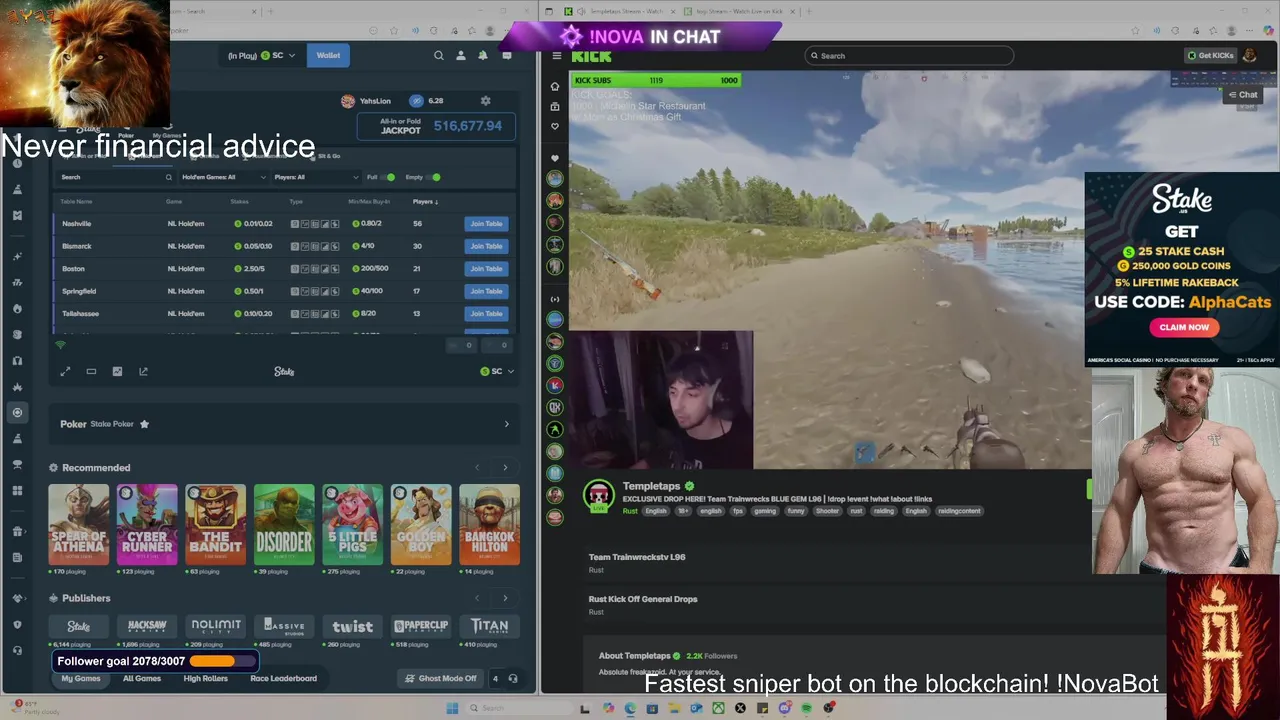This screenshot has height=720, width=1280.
Task: Open the Stake notifications bell icon
Action: click(x=483, y=56)
